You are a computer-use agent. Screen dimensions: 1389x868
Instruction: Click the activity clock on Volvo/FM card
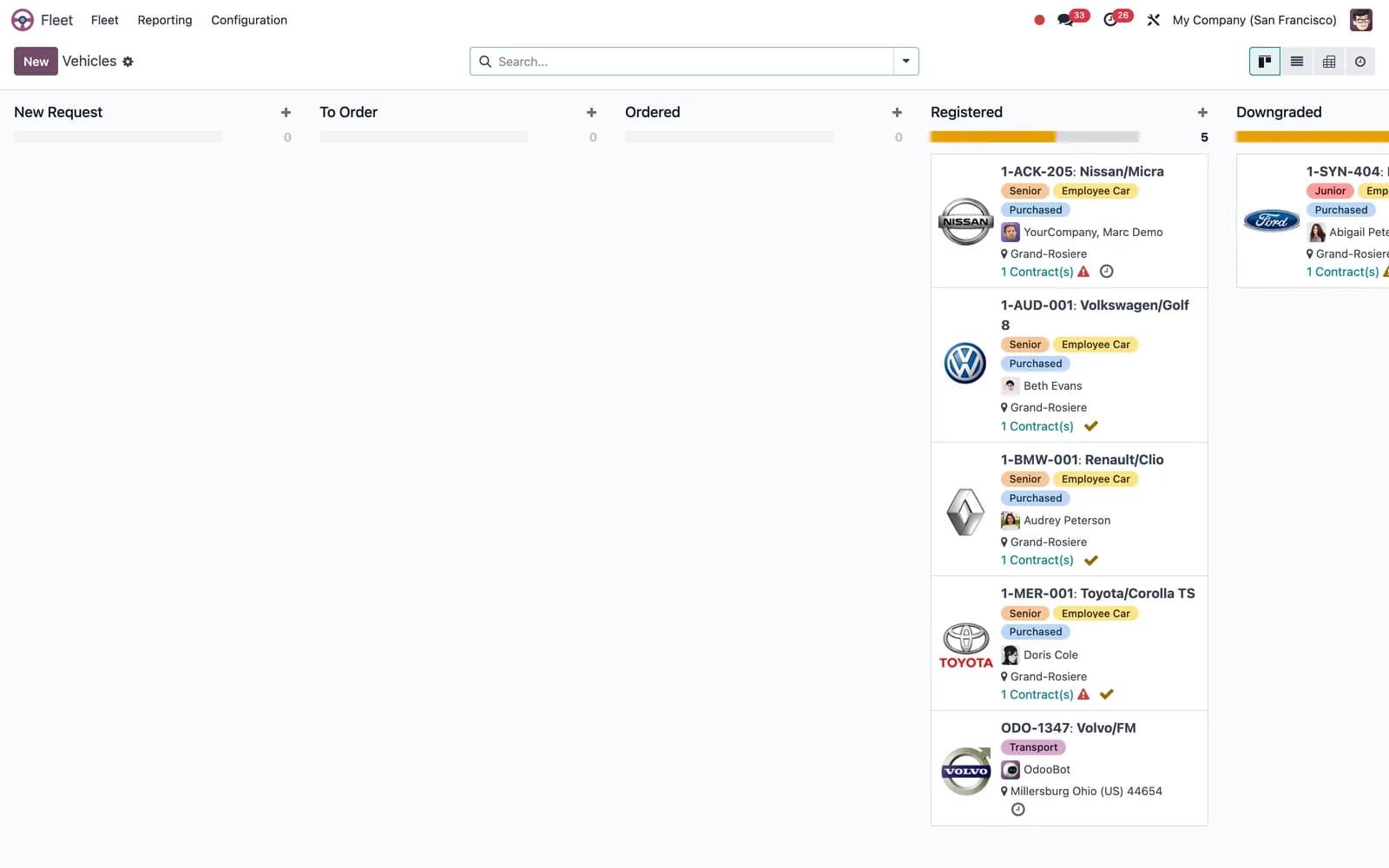pyautogui.click(x=1018, y=810)
